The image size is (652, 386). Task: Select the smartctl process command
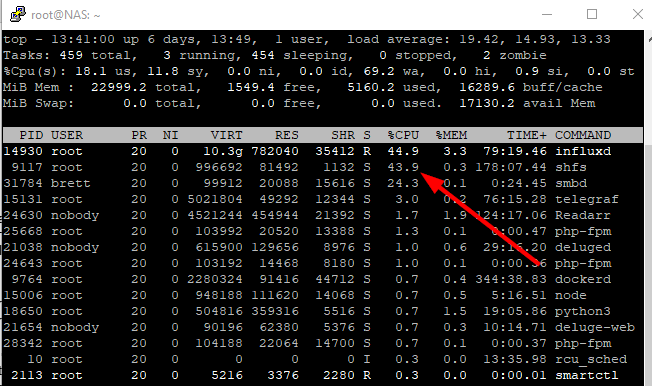[x=587, y=375]
